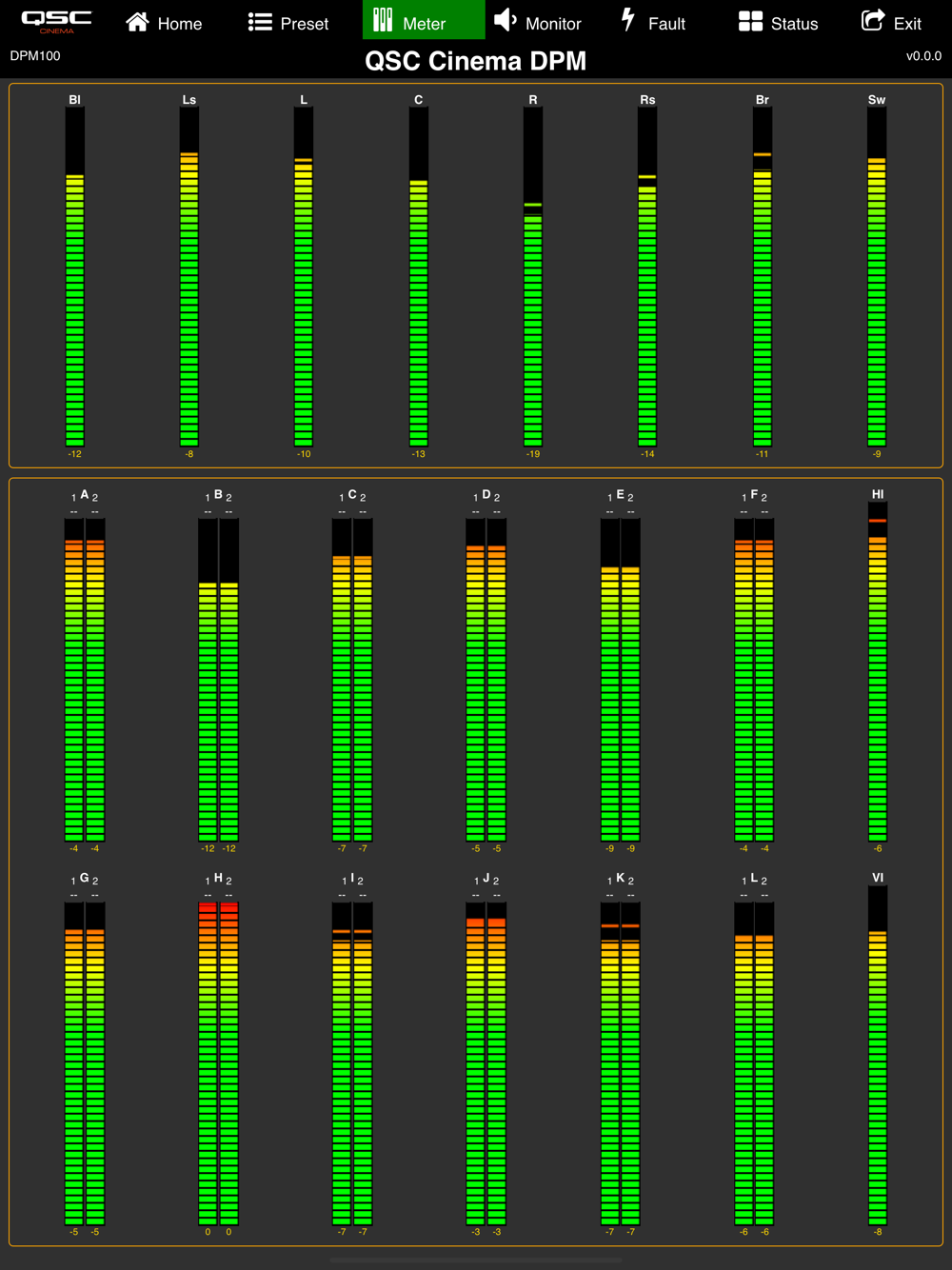Click the Ls input level meter
Screen dimensions: 952x1270
[189, 276]
